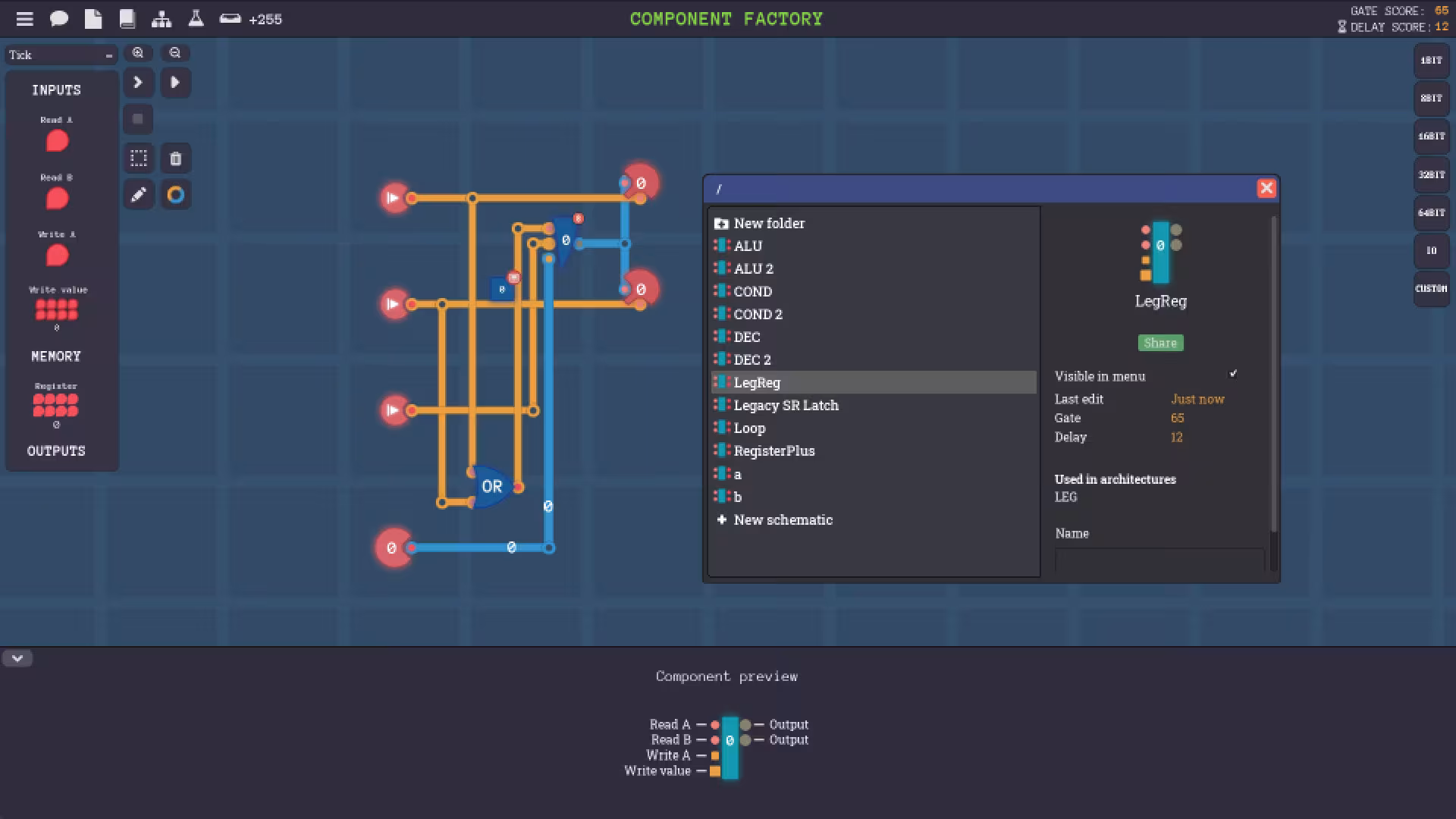Close the schematic browser dialog
Viewport: 1456px width, 819px height.
tap(1266, 188)
